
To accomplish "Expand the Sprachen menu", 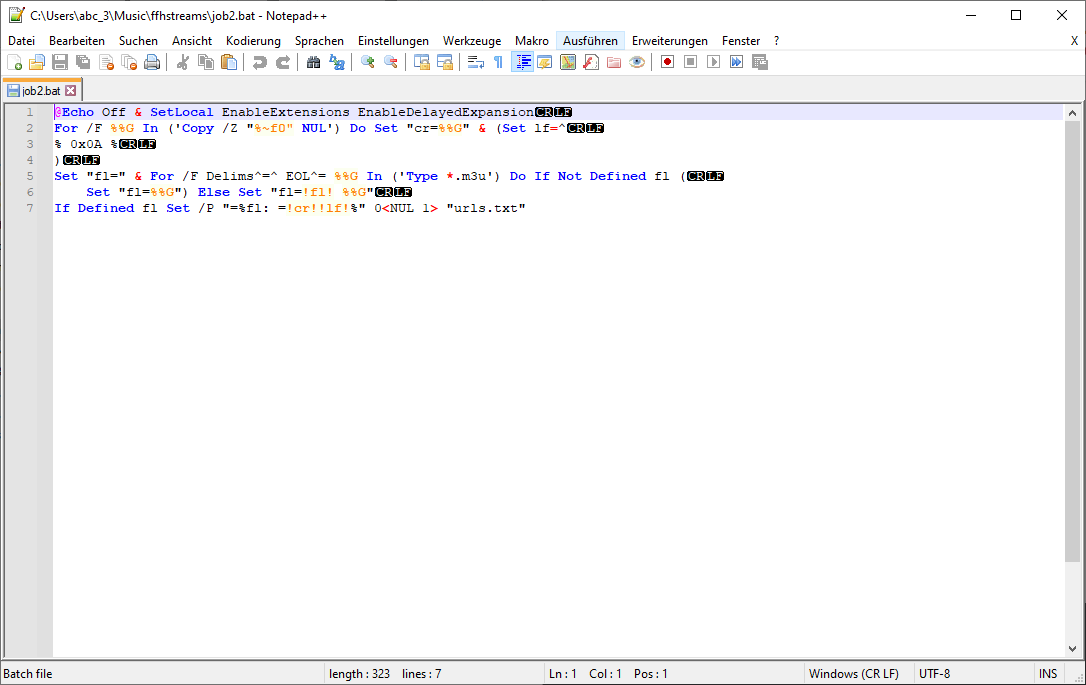I will pos(319,41).
